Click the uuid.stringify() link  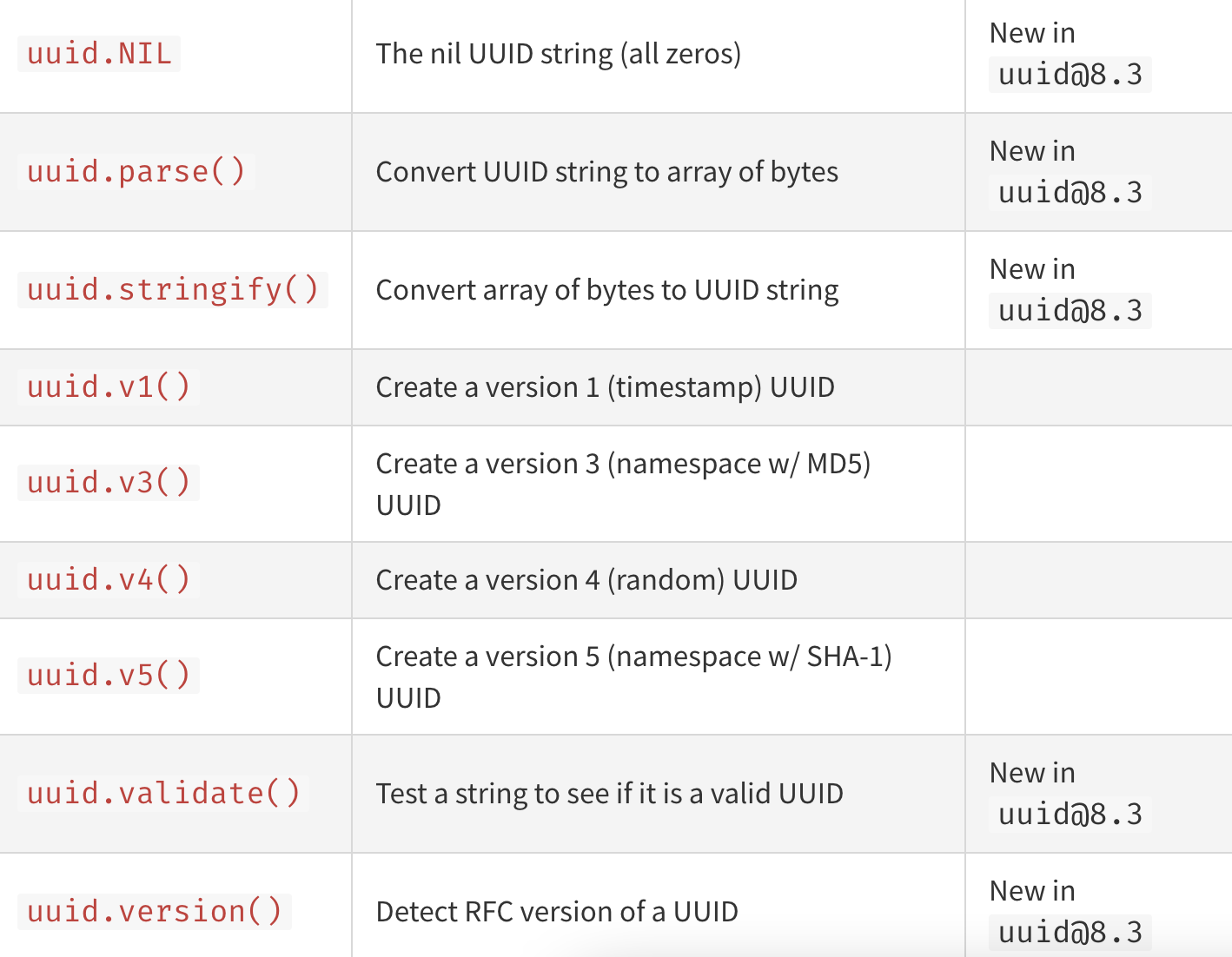172,290
